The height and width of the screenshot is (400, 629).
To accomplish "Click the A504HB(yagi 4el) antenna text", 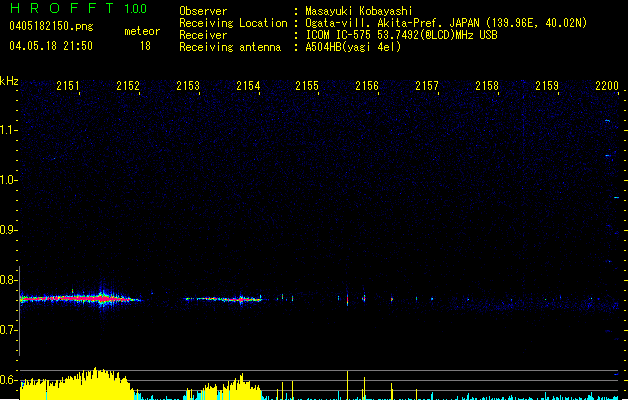I will tap(353, 47).
